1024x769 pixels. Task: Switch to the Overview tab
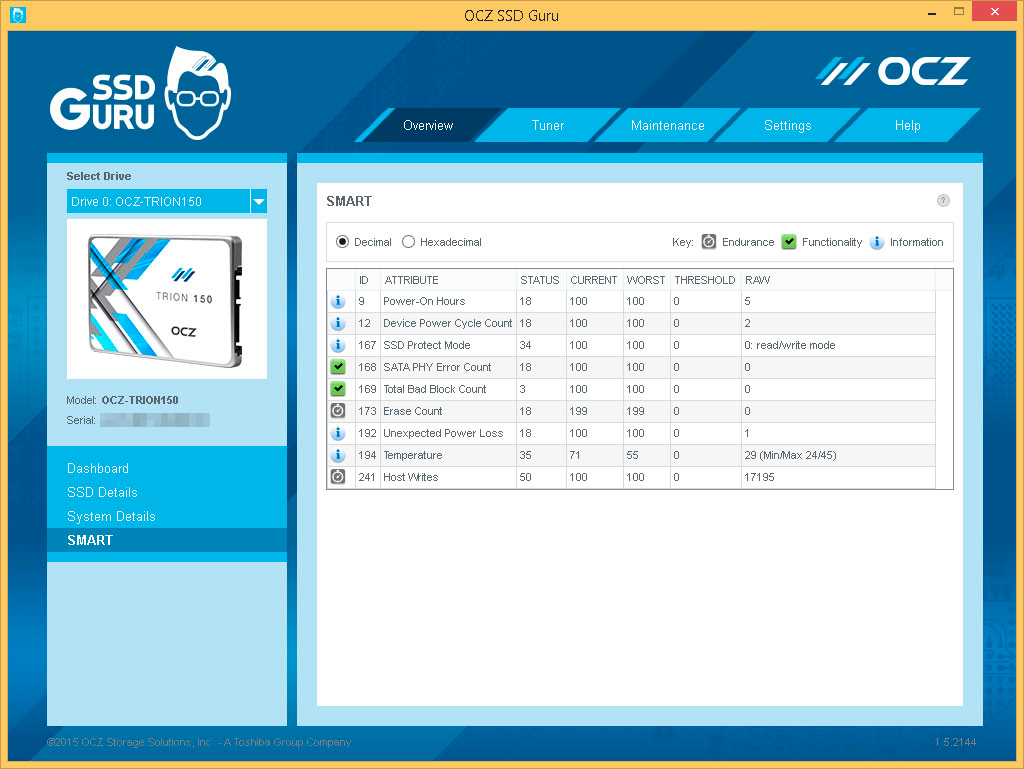tap(428, 125)
